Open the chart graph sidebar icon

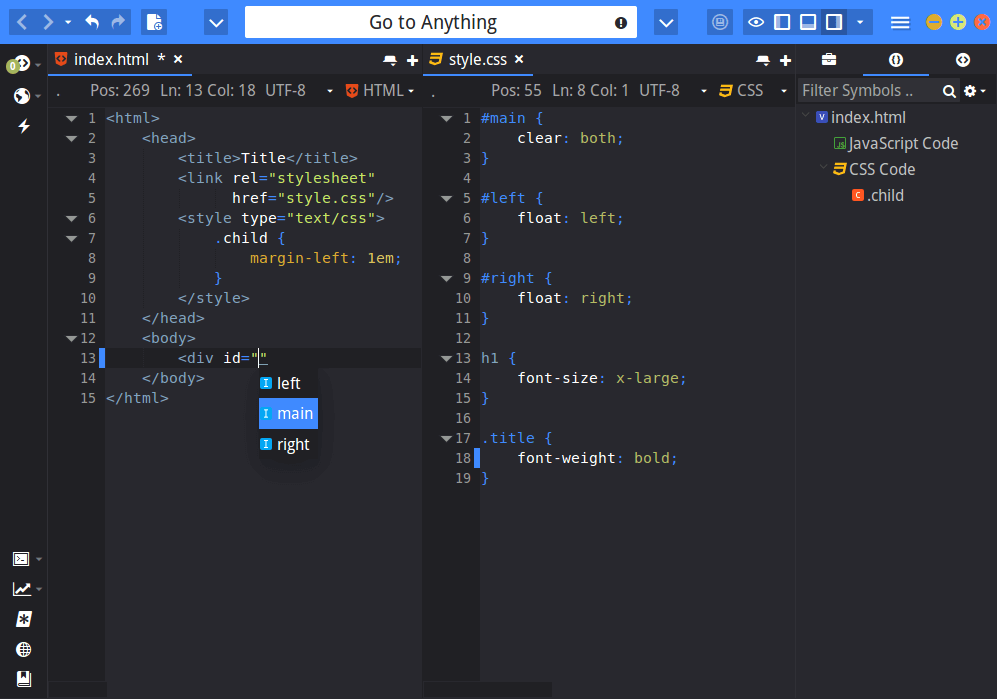pos(22,589)
